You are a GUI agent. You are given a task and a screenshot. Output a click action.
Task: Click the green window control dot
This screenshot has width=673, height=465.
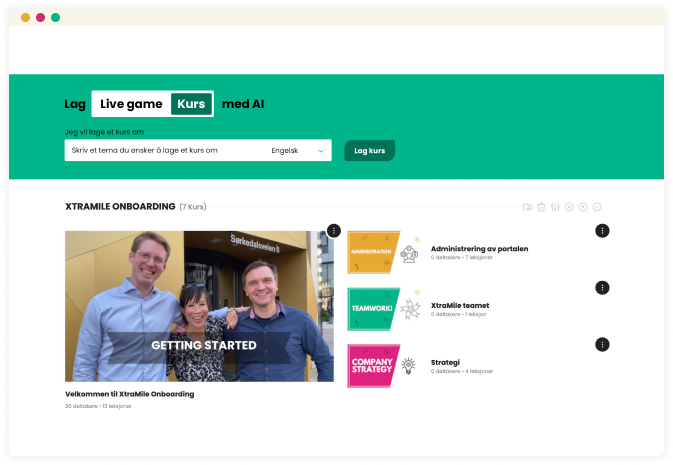pos(55,17)
